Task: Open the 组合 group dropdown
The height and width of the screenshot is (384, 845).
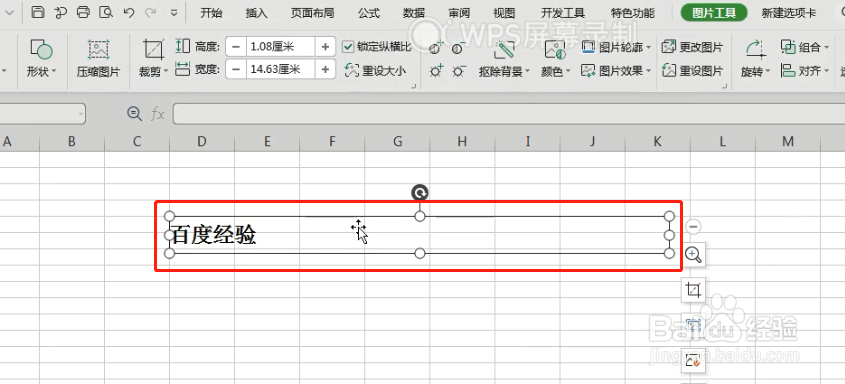Action: (x=805, y=47)
